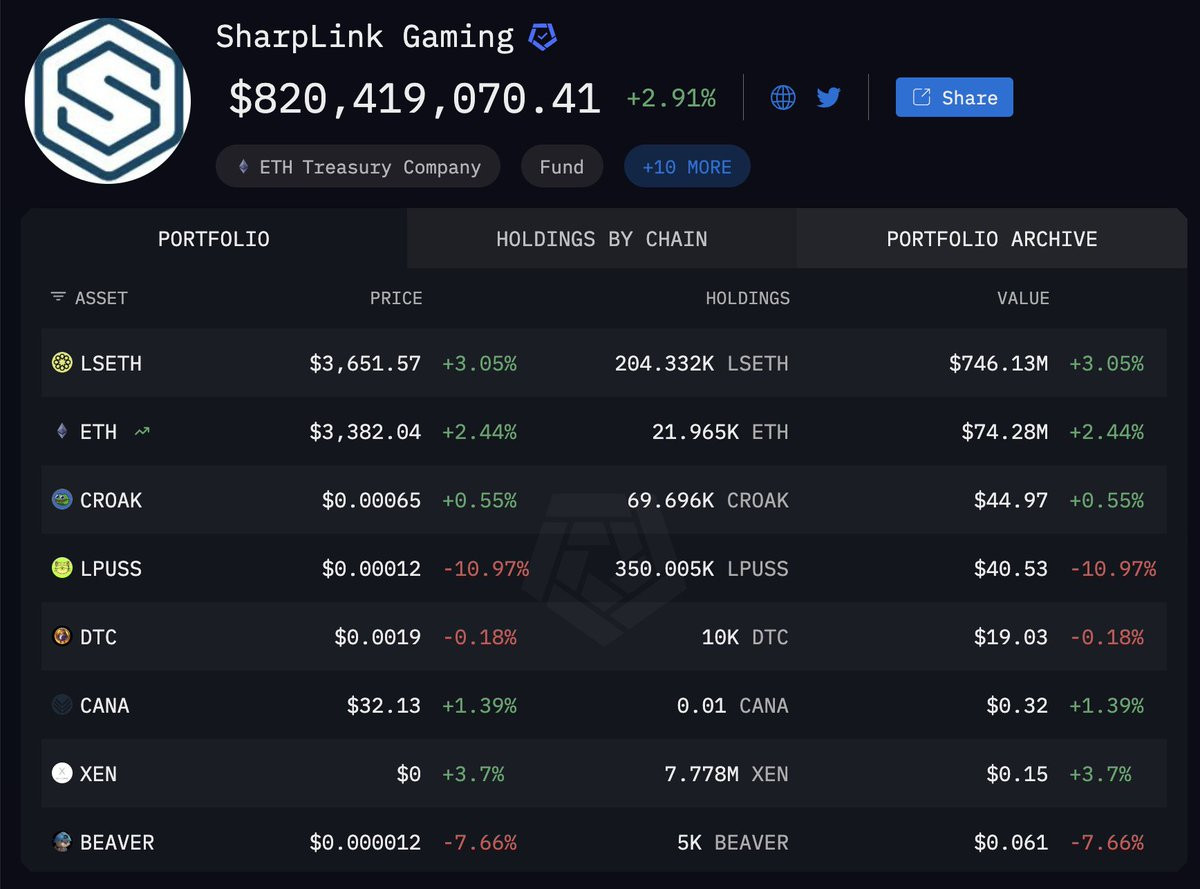The image size is (1200, 889).
Task: Expand the +10 MORE tags
Action: (x=687, y=167)
